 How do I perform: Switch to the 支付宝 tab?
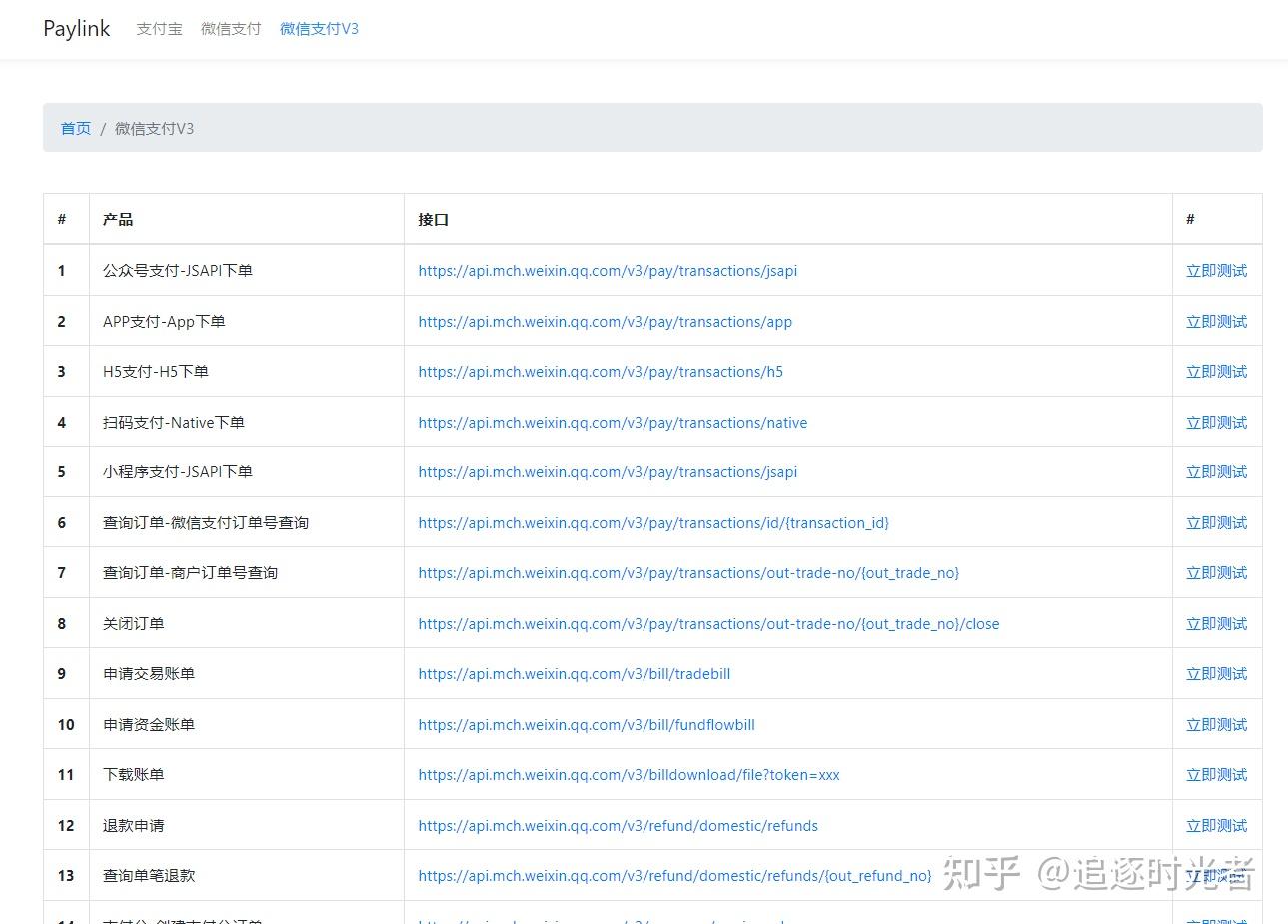[x=159, y=29]
